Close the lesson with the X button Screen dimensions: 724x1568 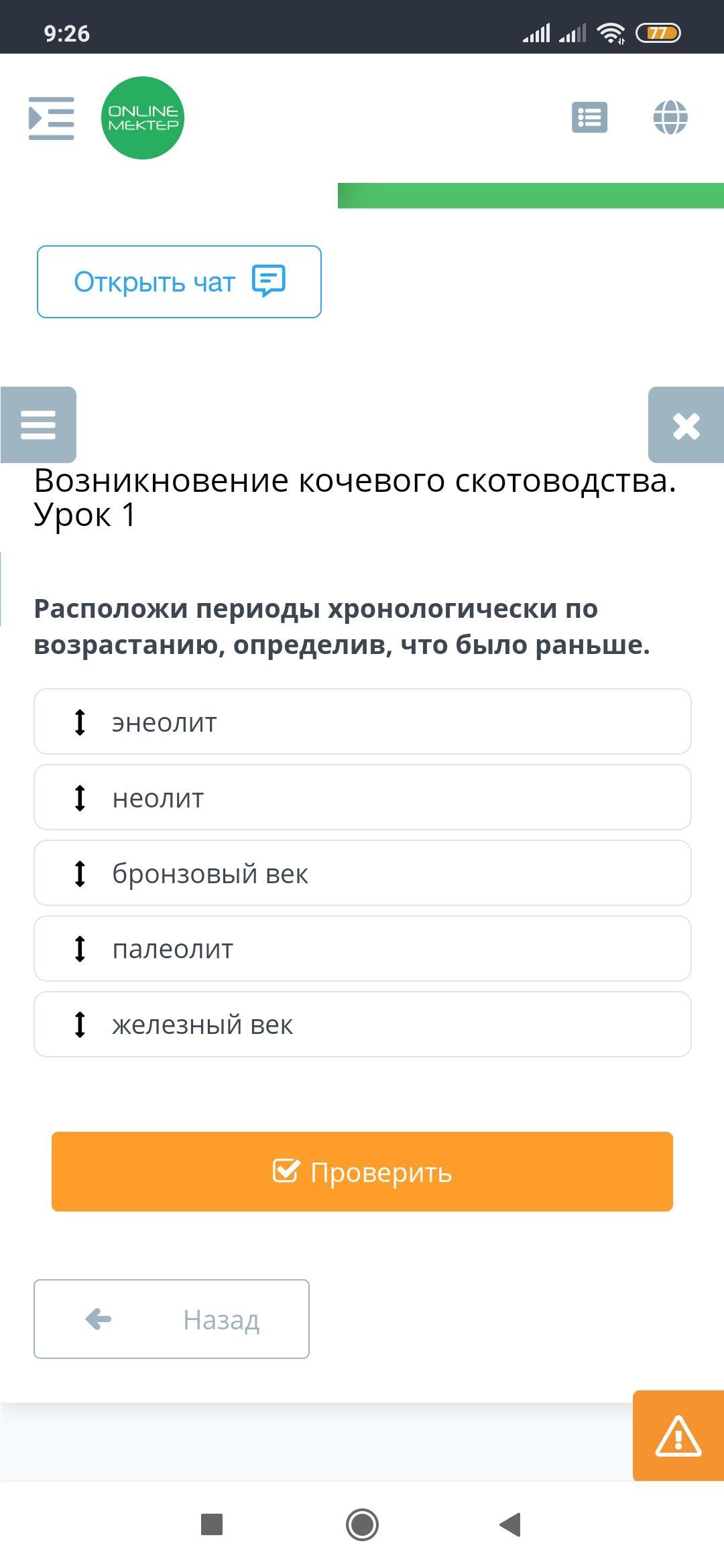pyautogui.click(x=686, y=425)
